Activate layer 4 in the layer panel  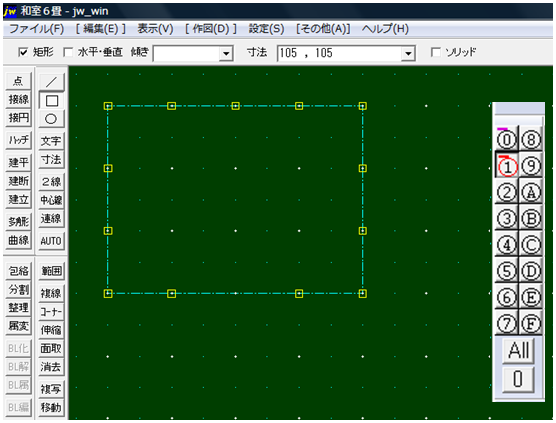coord(506,245)
